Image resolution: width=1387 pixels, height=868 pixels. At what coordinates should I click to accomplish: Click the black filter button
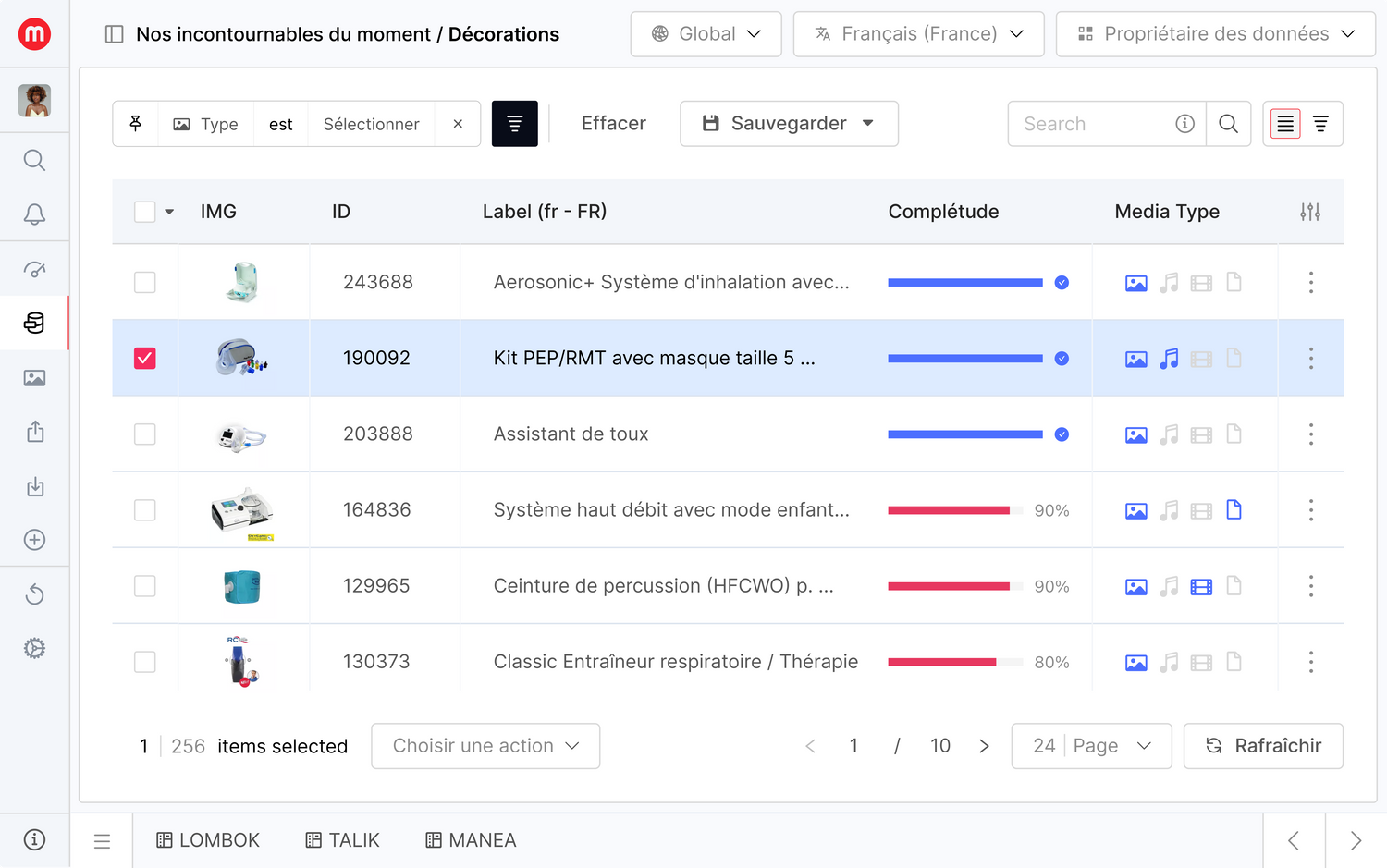(x=514, y=124)
